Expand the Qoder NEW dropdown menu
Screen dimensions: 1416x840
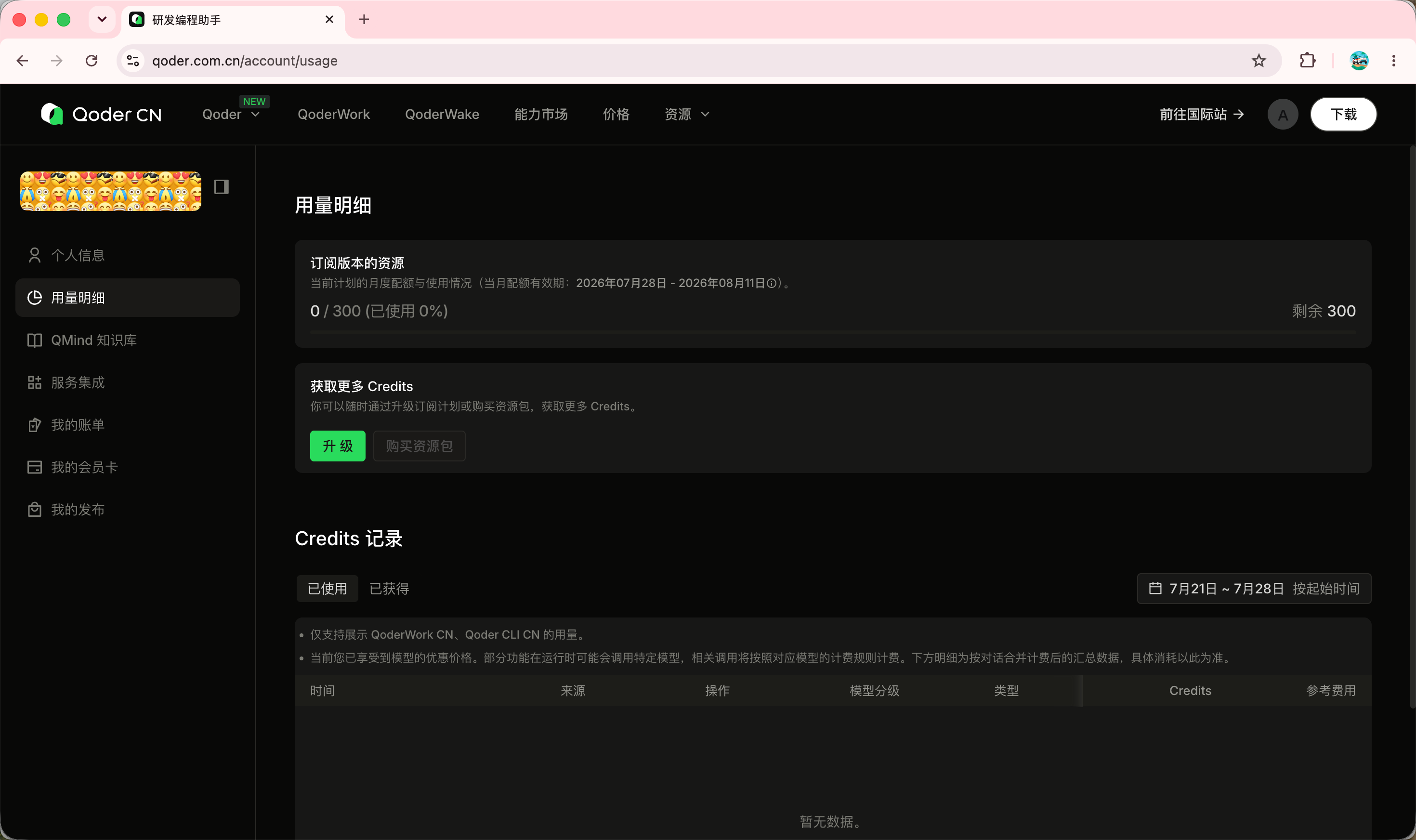[232, 114]
